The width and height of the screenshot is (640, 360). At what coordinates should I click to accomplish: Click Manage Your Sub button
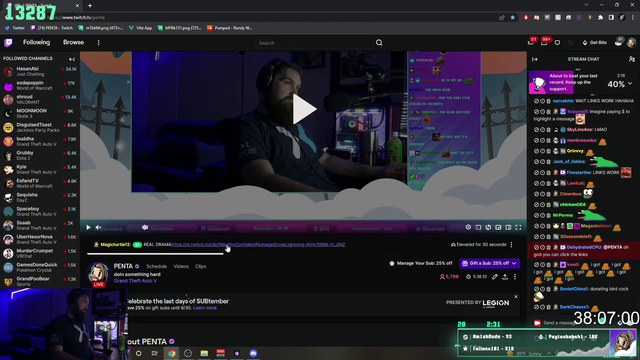point(420,263)
